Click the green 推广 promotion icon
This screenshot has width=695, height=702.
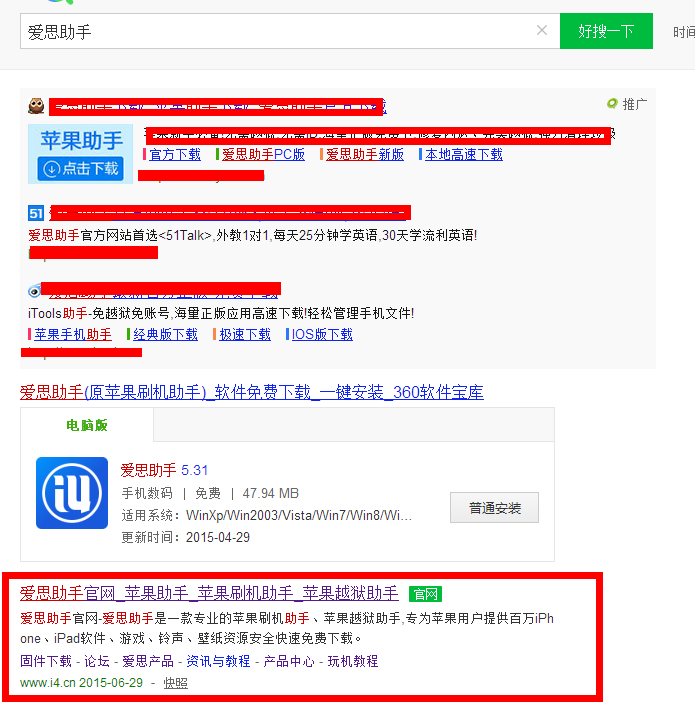pos(612,104)
